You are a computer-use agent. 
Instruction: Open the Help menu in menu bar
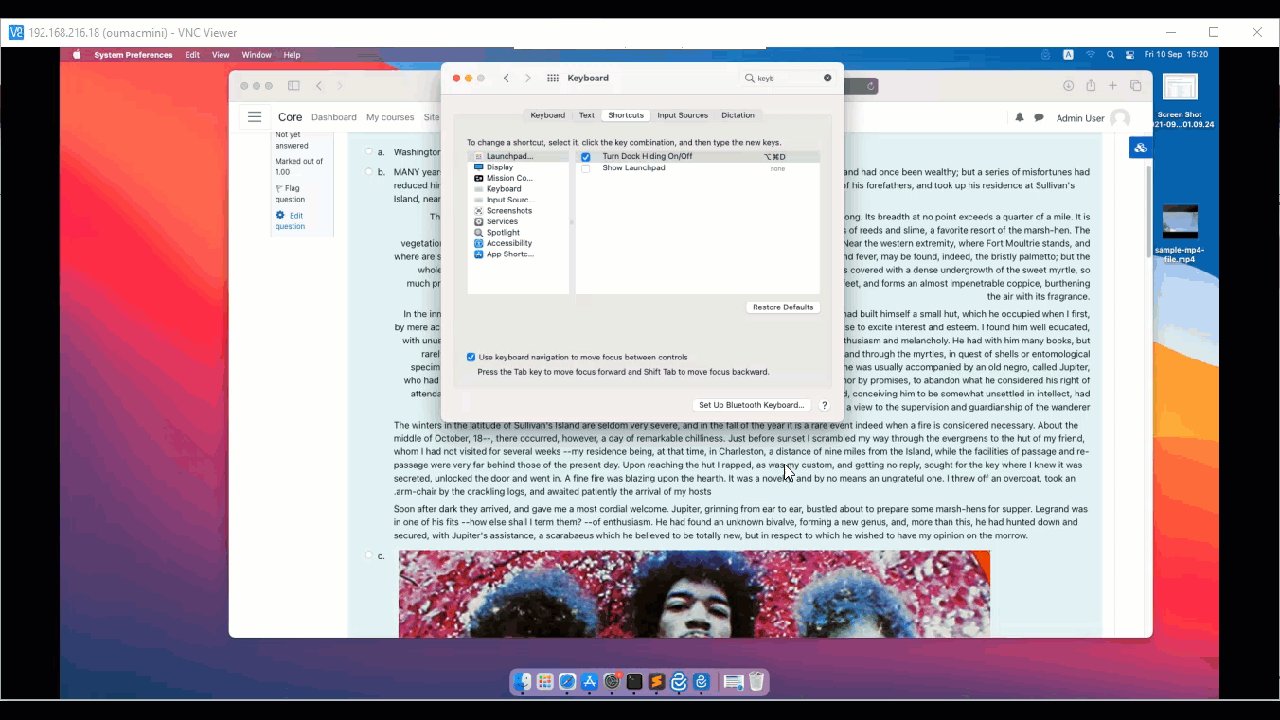point(292,55)
